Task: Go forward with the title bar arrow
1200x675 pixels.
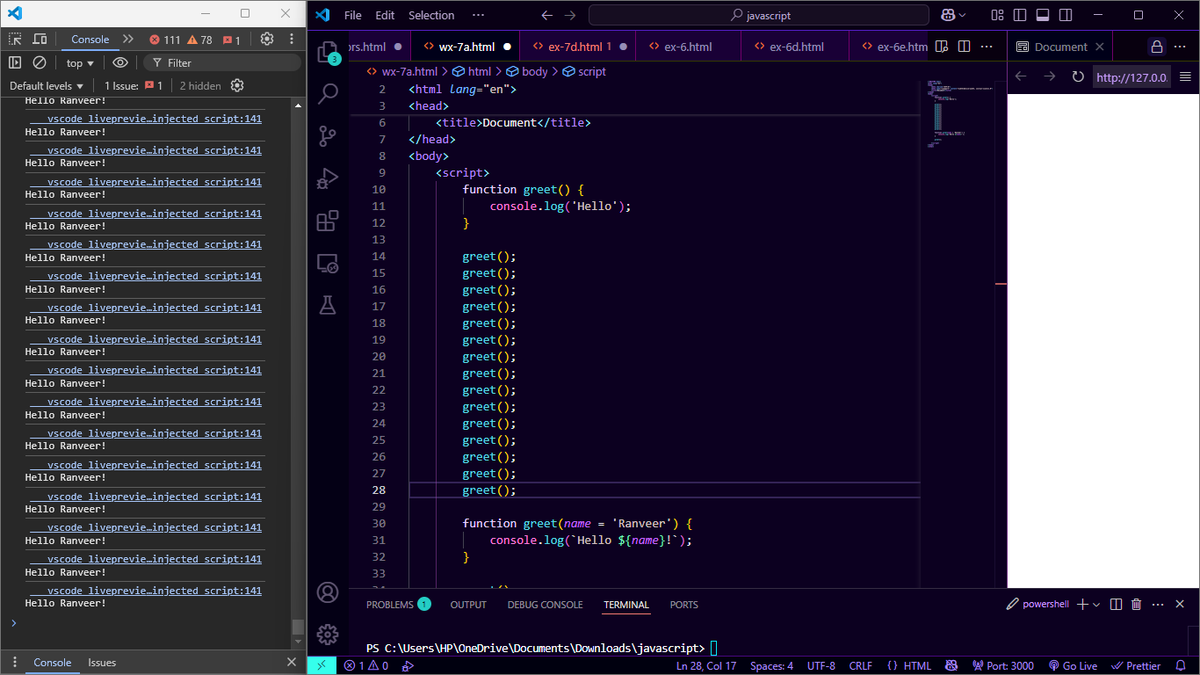Action: click(x=570, y=15)
